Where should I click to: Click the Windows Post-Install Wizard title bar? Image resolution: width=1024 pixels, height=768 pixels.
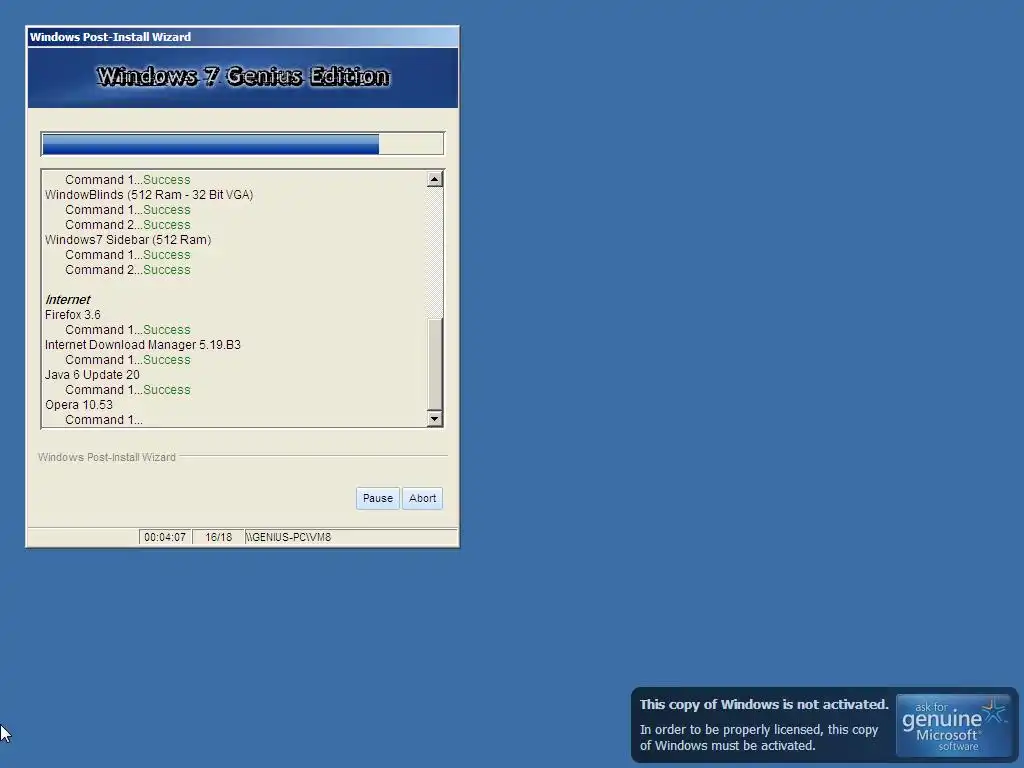click(x=242, y=37)
